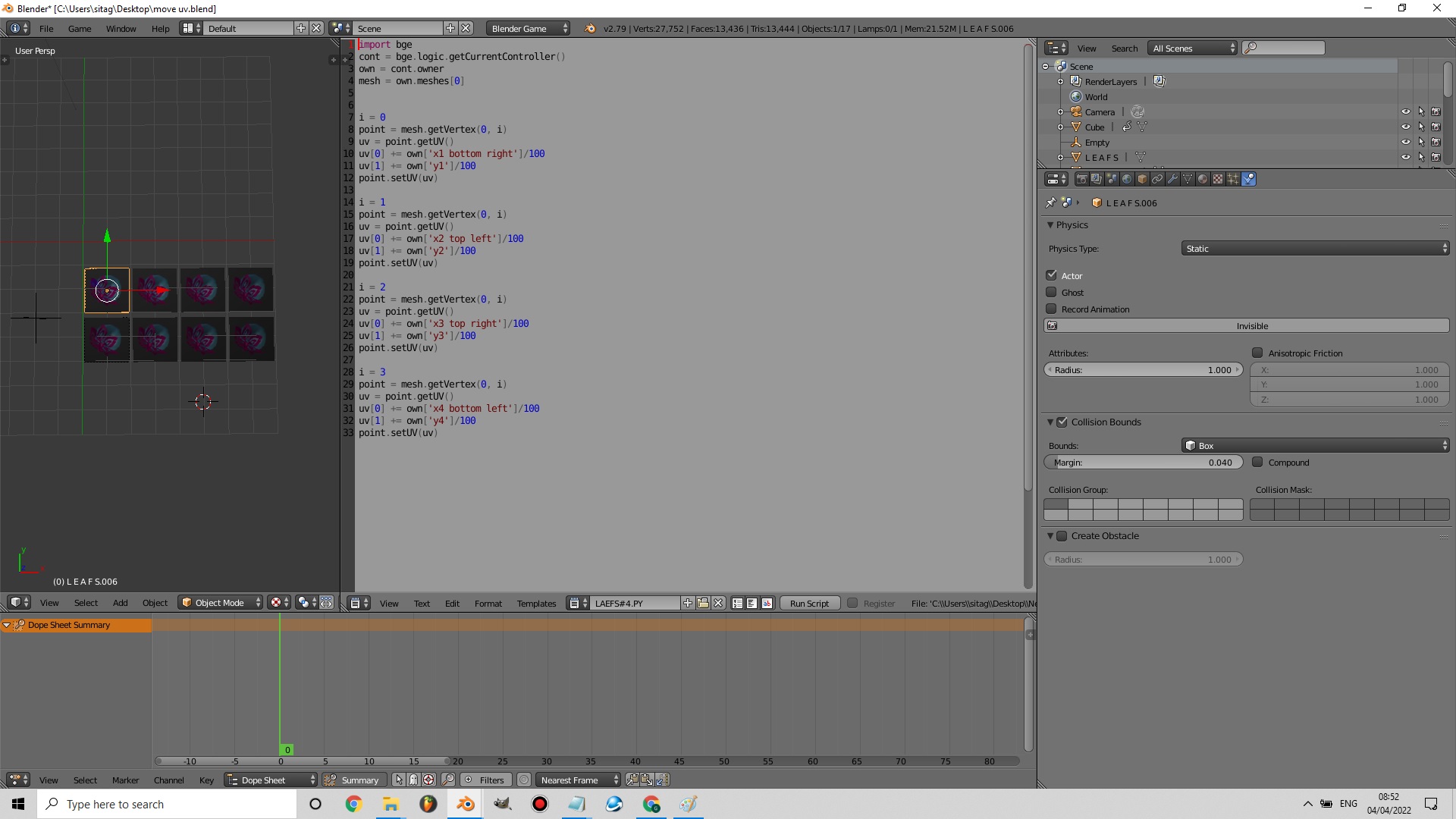The image size is (1456, 819).
Task: Open the Modifiers wrench tab
Action: tap(1172, 179)
